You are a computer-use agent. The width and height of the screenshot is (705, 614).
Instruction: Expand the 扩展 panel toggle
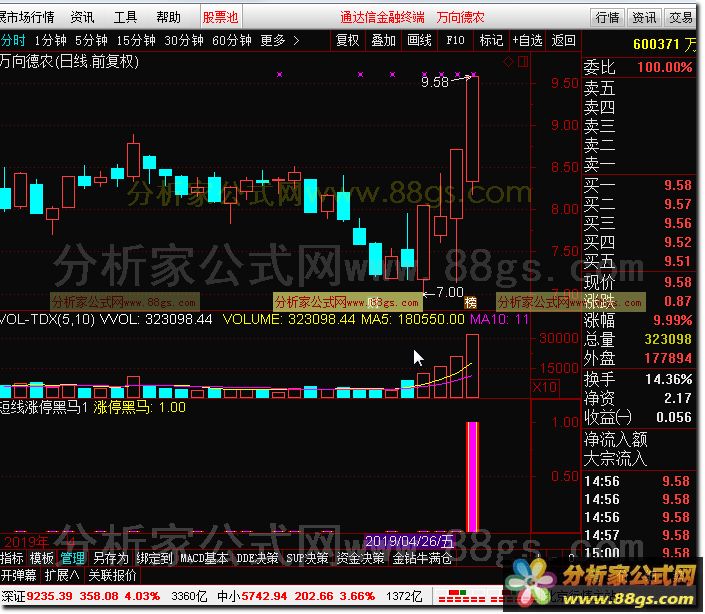62,575
